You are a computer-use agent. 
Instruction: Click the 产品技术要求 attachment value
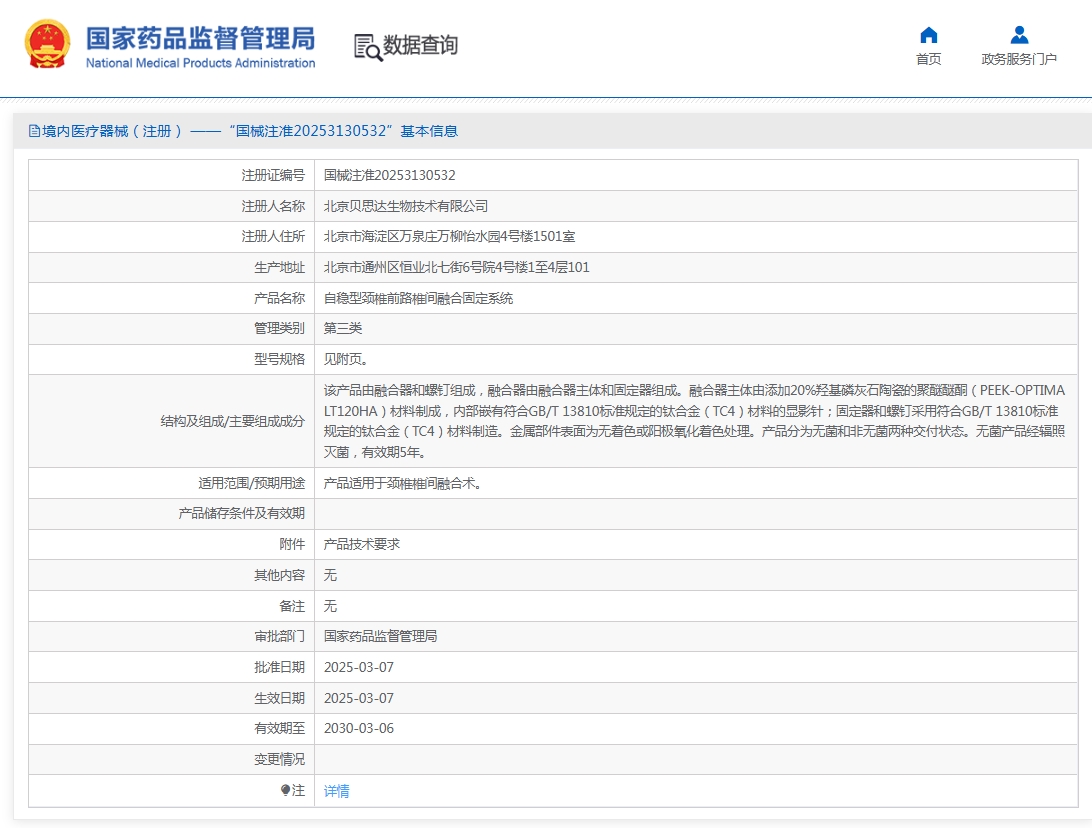click(361, 544)
